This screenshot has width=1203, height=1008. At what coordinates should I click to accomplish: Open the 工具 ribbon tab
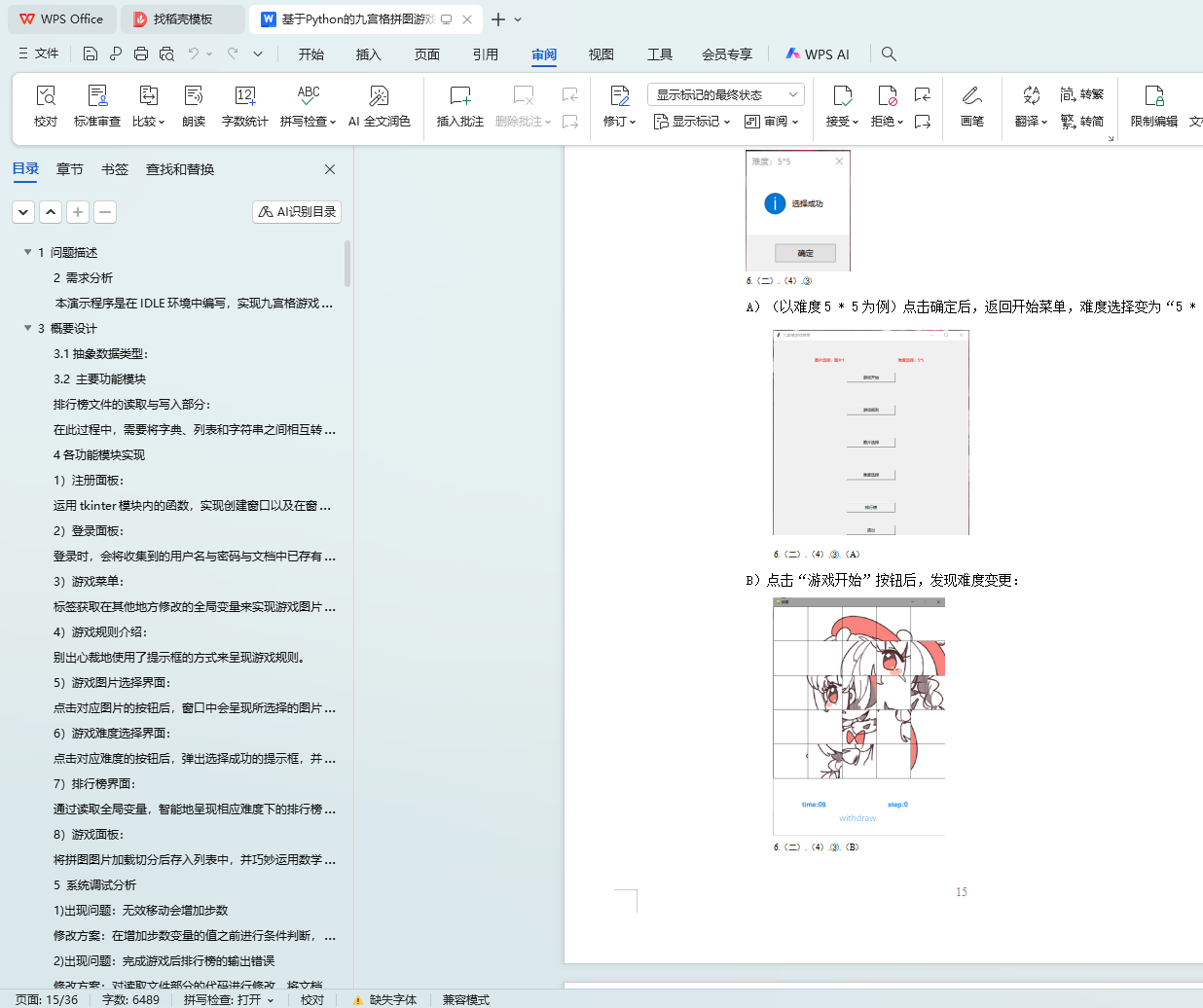point(660,54)
